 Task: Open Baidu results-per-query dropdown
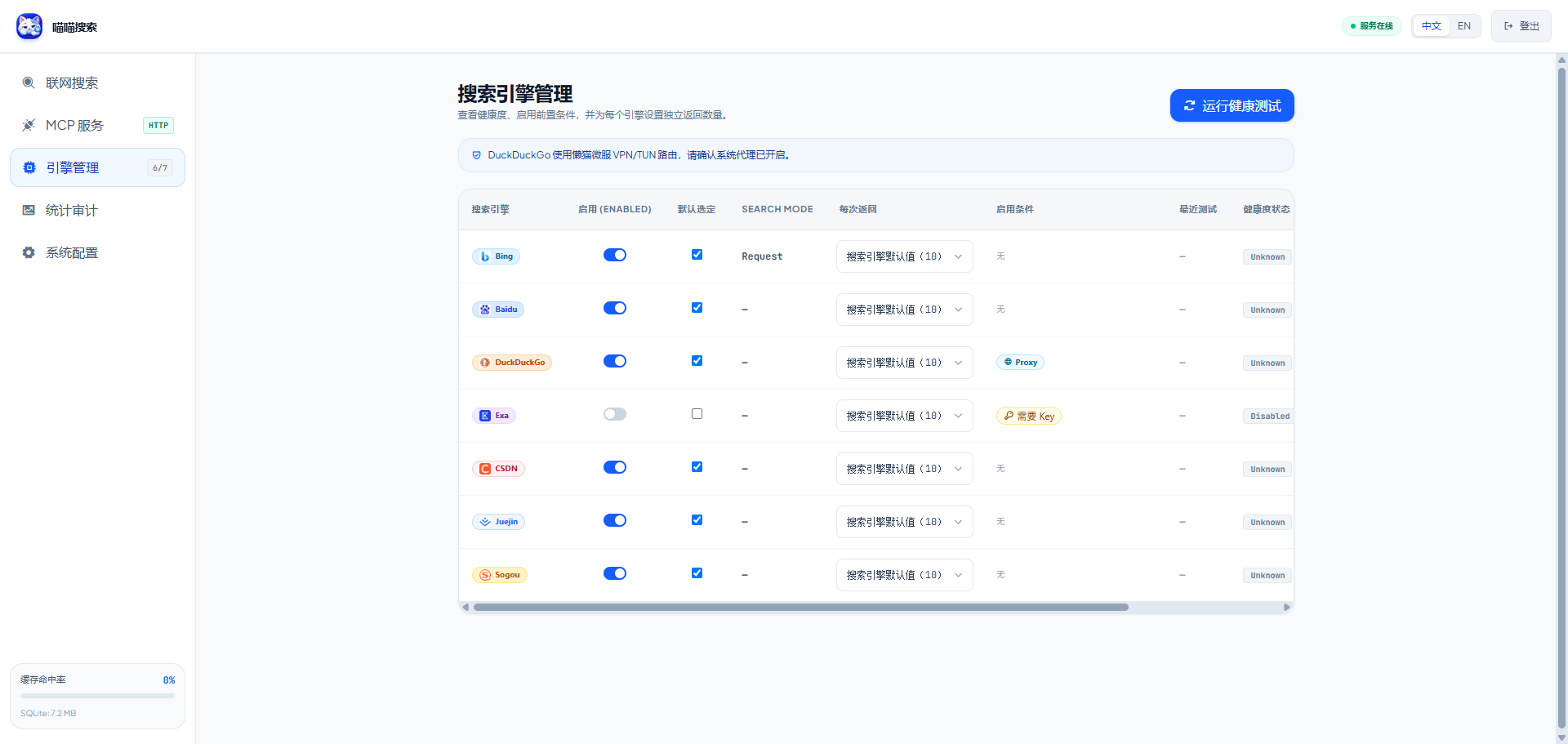pyautogui.click(x=905, y=310)
